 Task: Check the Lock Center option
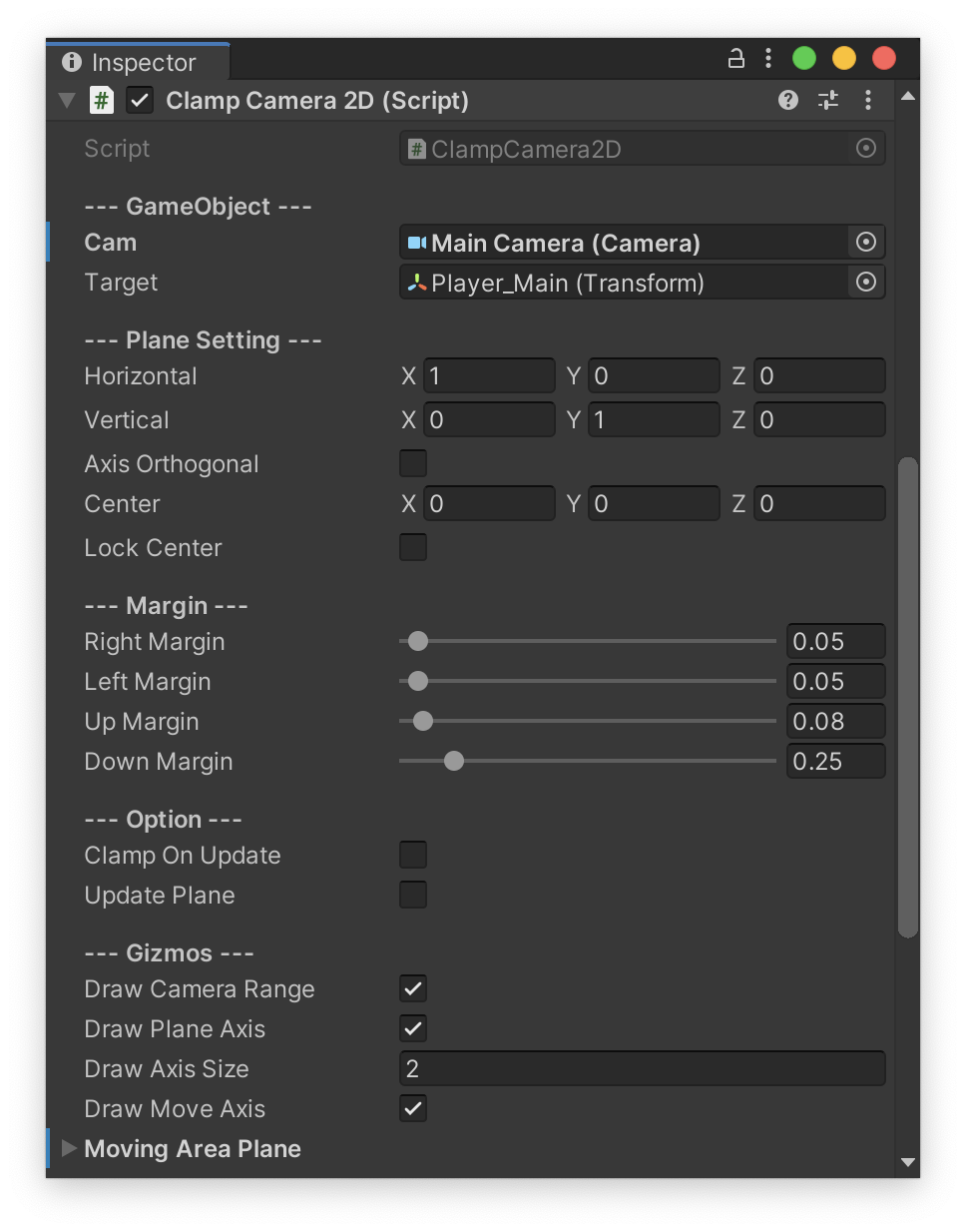point(413,547)
